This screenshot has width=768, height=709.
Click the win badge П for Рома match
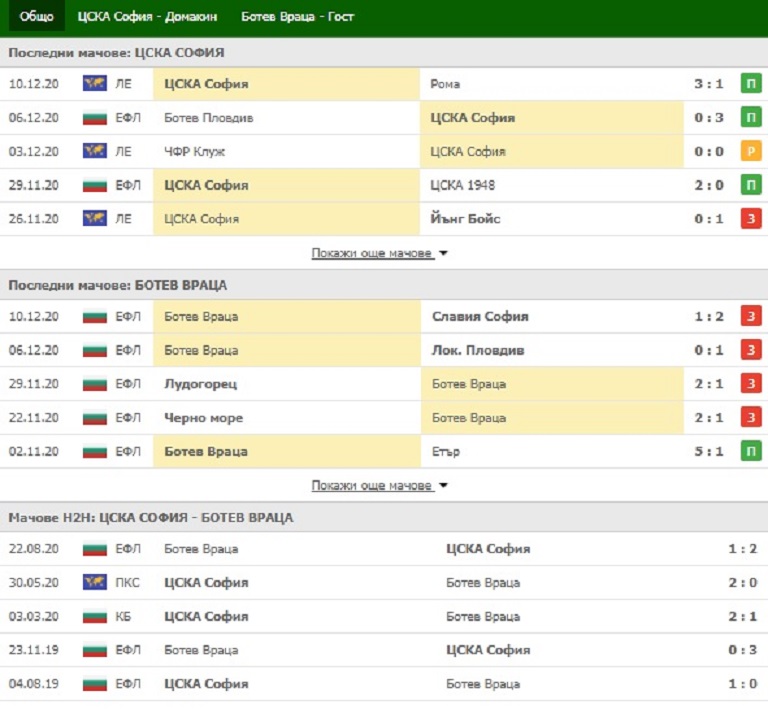[x=751, y=84]
